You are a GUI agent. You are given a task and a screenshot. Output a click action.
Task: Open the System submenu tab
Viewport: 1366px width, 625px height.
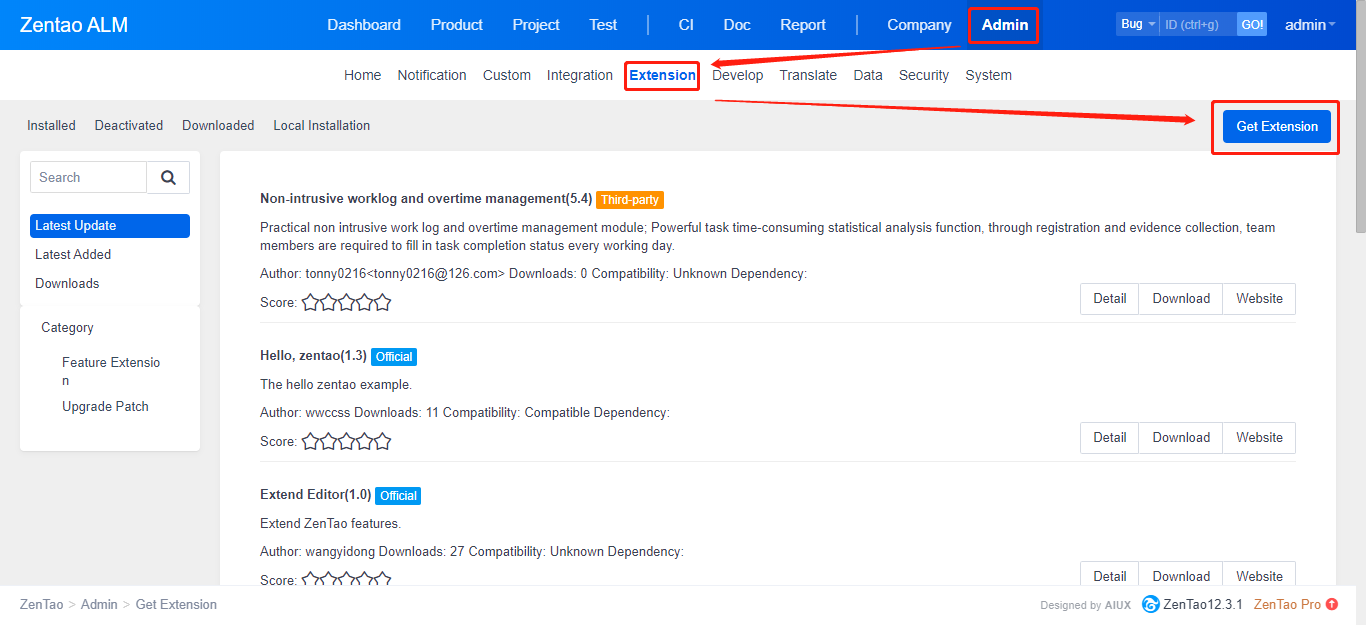pos(988,75)
